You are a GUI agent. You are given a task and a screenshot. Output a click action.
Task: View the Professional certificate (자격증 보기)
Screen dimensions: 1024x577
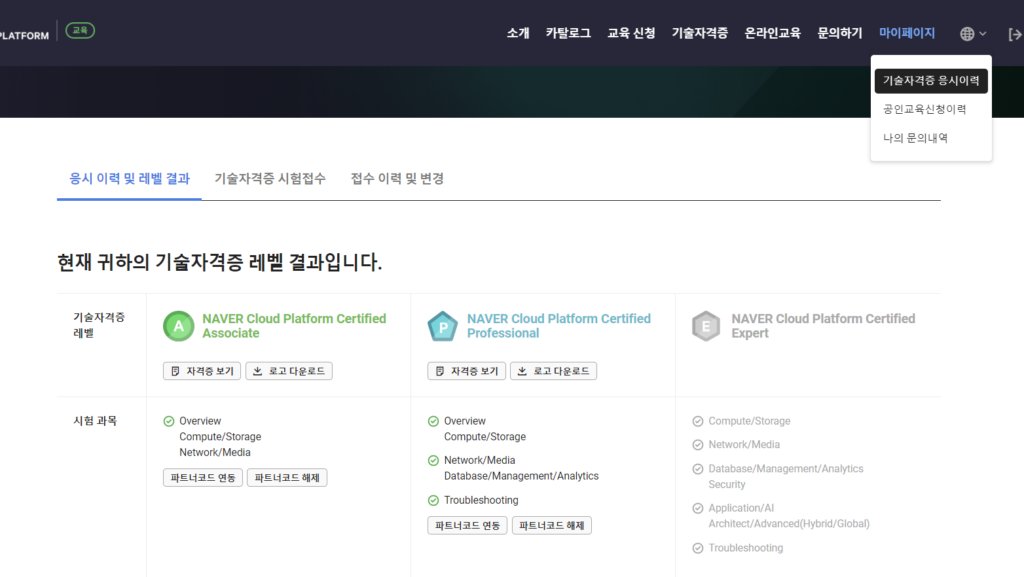click(466, 371)
